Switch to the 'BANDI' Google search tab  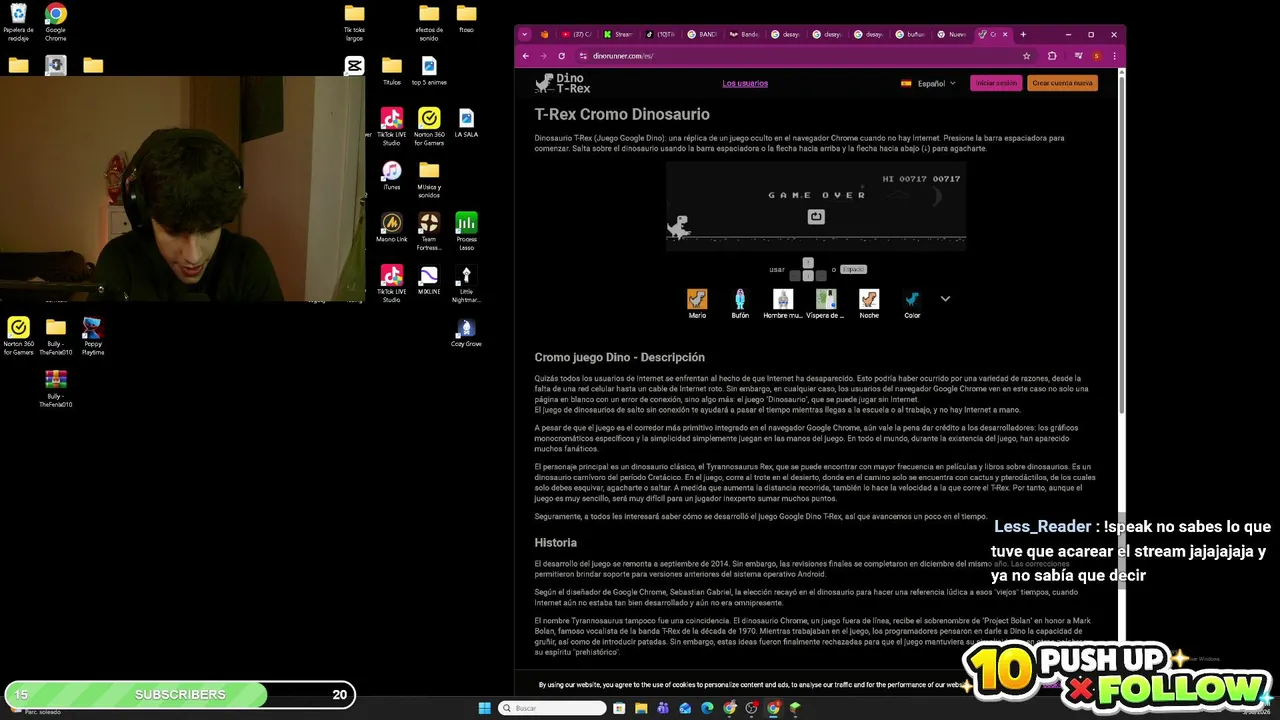pos(702,34)
